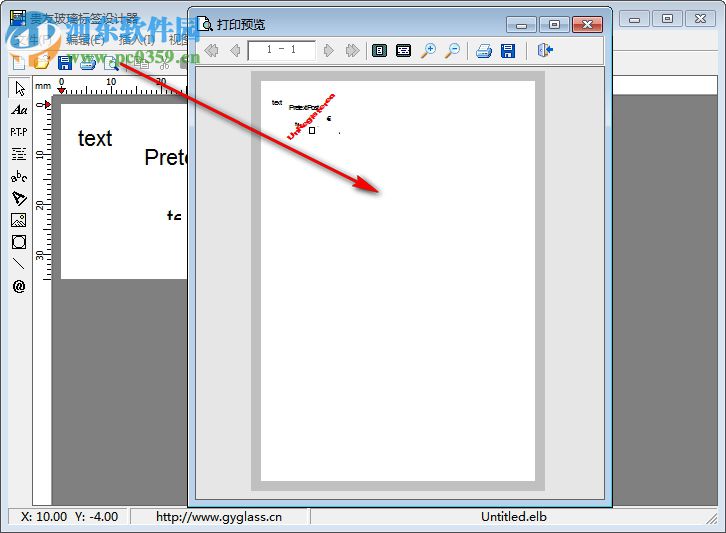Switch preview to page-width fit view
726x533 pixels.
(403, 50)
